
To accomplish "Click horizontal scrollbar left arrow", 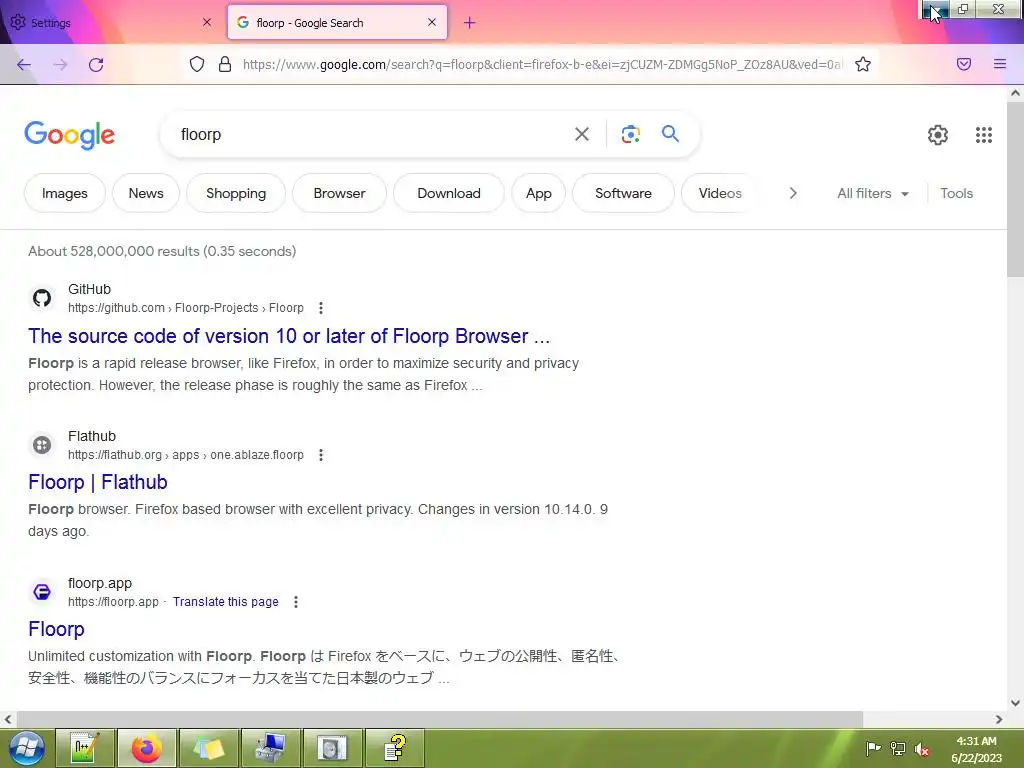I will [8, 719].
